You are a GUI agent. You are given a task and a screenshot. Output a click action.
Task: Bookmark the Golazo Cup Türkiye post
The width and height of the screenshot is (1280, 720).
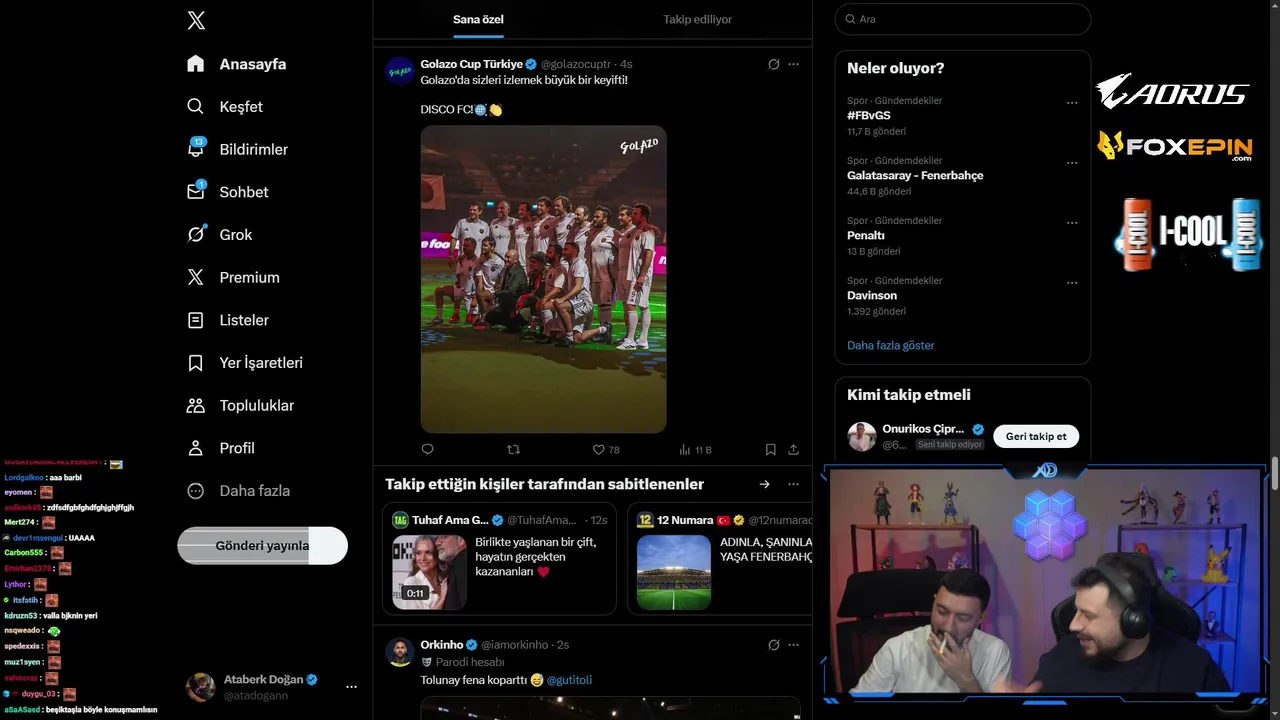pyautogui.click(x=770, y=450)
